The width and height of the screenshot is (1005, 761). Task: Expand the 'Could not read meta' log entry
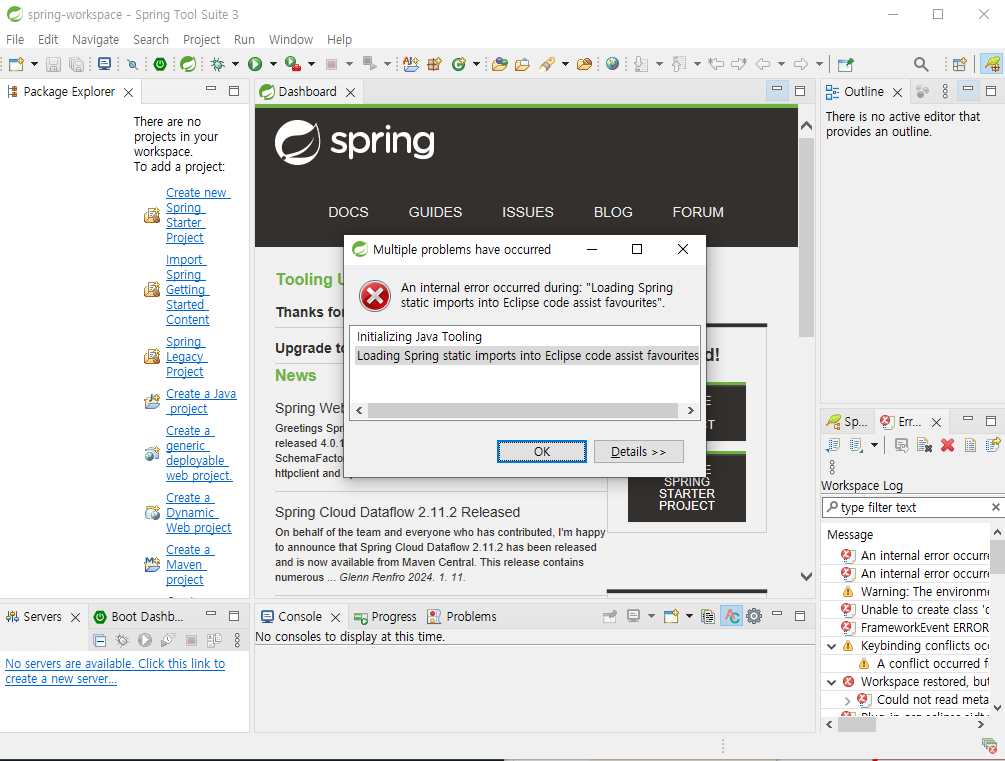click(x=847, y=700)
